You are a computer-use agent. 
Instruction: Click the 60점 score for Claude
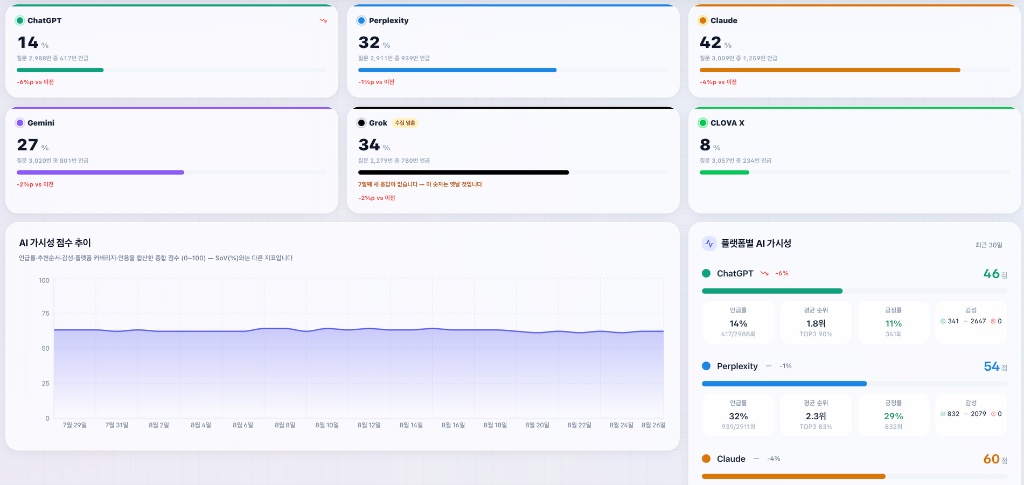coord(995,460)
